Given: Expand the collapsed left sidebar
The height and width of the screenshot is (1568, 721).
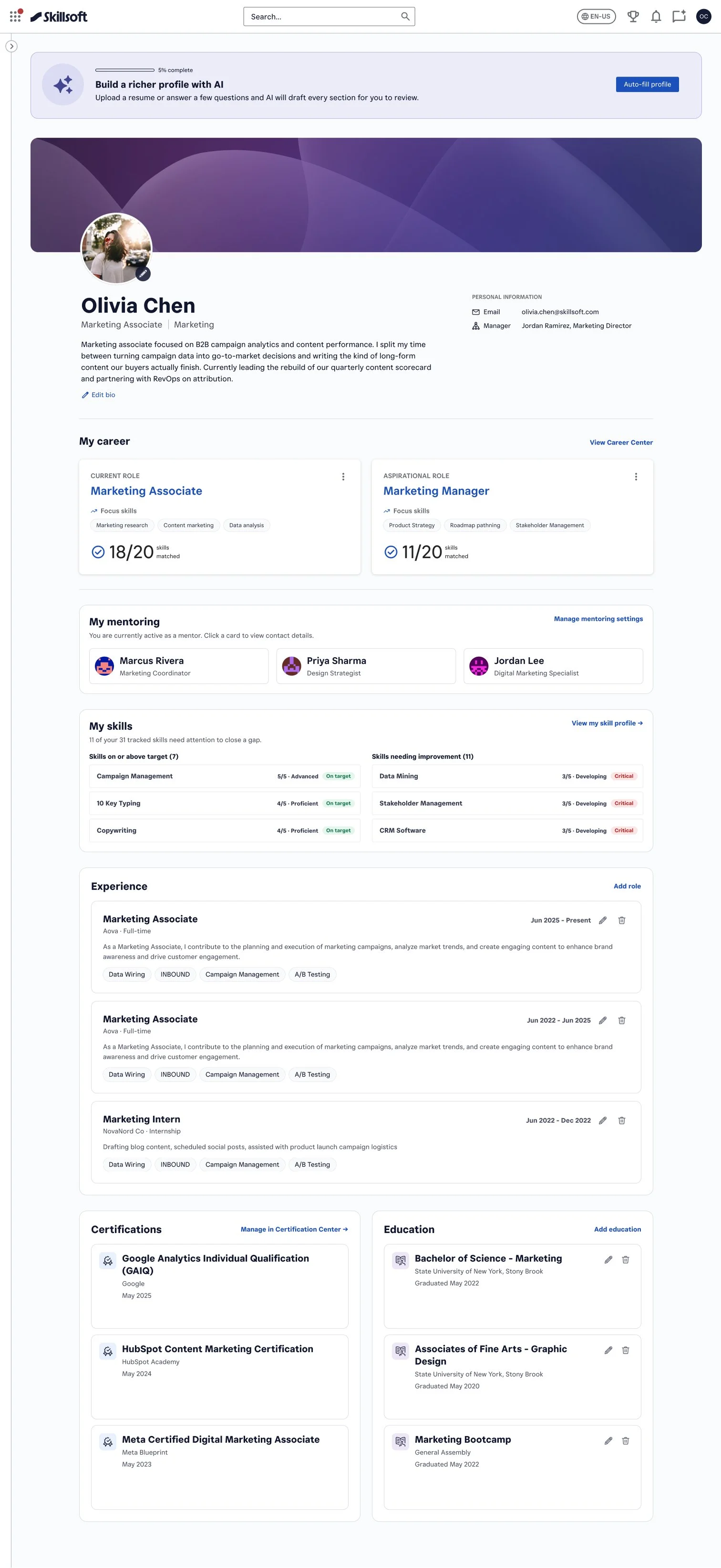Looking at the screenshot, I should [x=11, y=46].
